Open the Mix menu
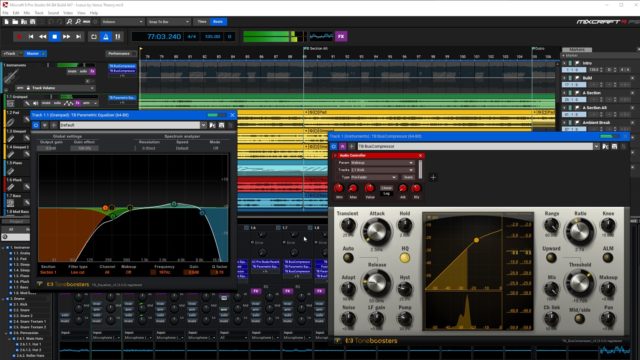 [x=27, y=13]
